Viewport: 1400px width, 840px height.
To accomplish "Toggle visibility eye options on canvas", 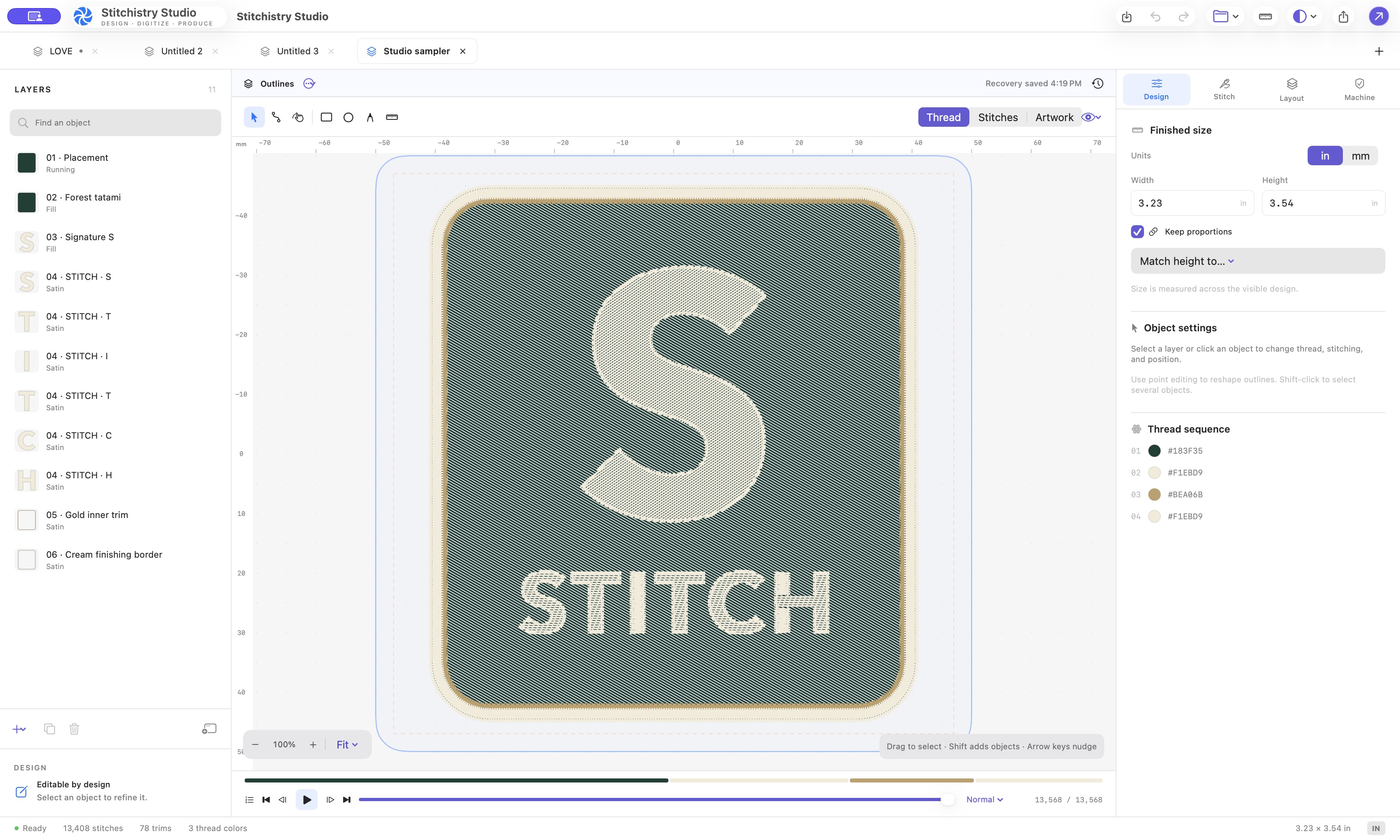I will 1091,117.
